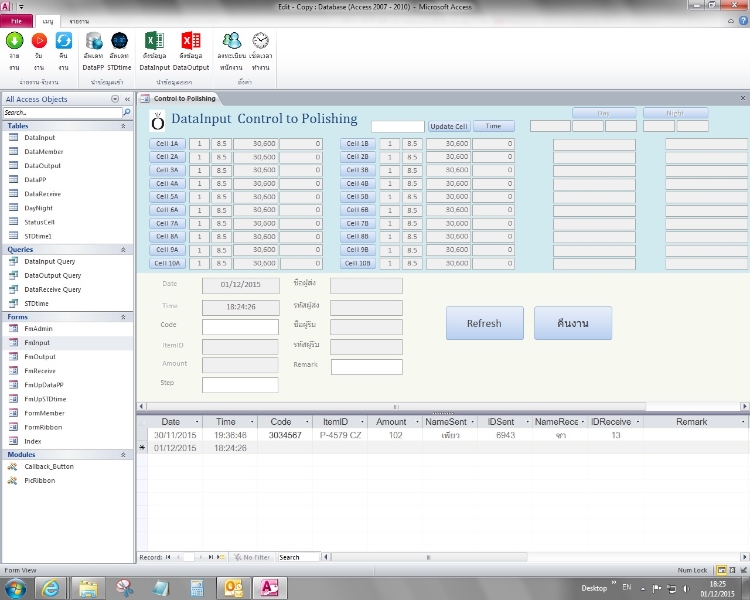750x600 pixels.
Task: Collapse the Queries group in navigation pane
Action: point(124,250)
